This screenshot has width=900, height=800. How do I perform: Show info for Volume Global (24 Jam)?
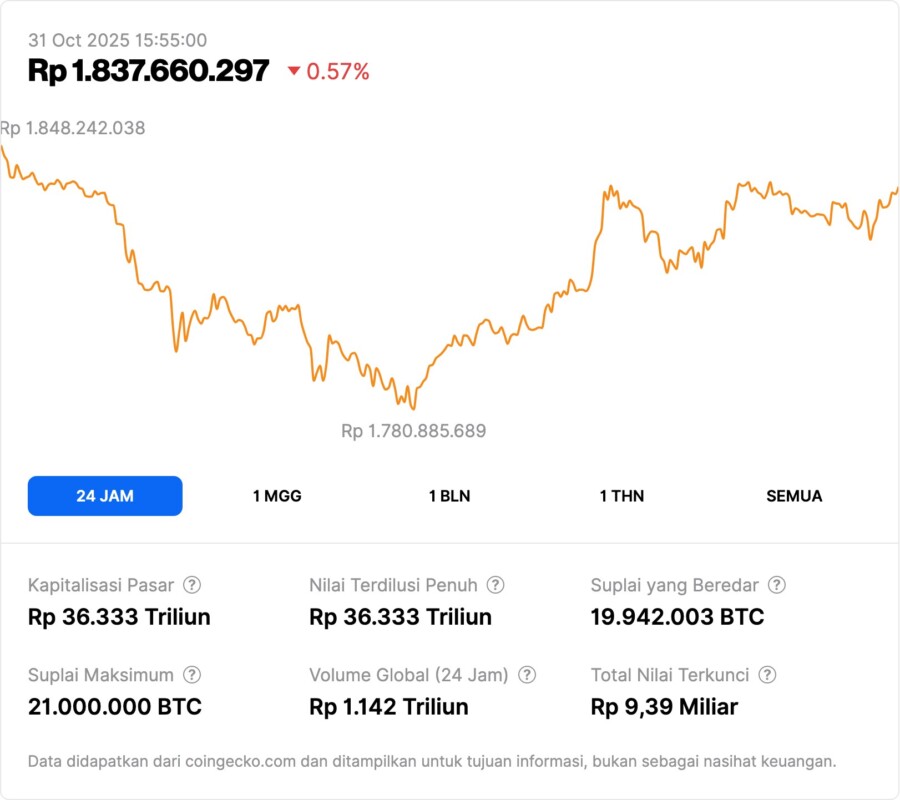tap(527, 675)
